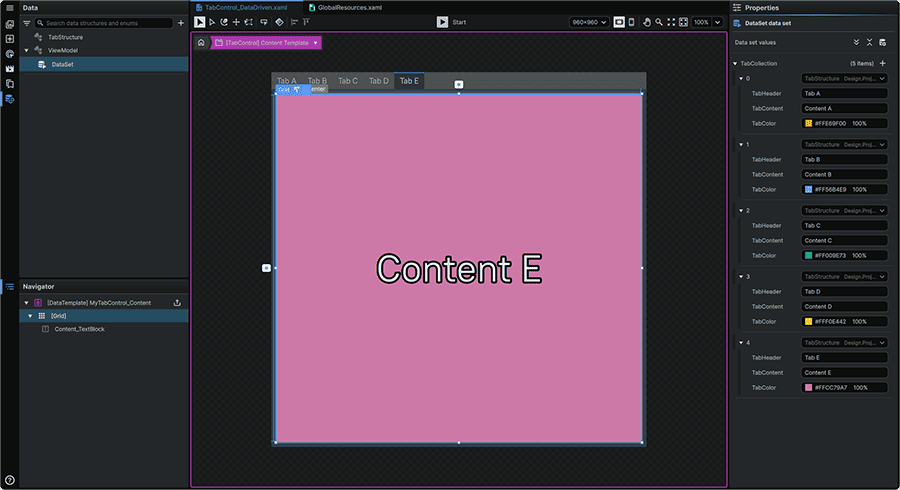Open the clapperboard animation icon in the left sidebar strip
This screenshot has height=490, width=900.
pyautogui.click(x=9, y=69)
